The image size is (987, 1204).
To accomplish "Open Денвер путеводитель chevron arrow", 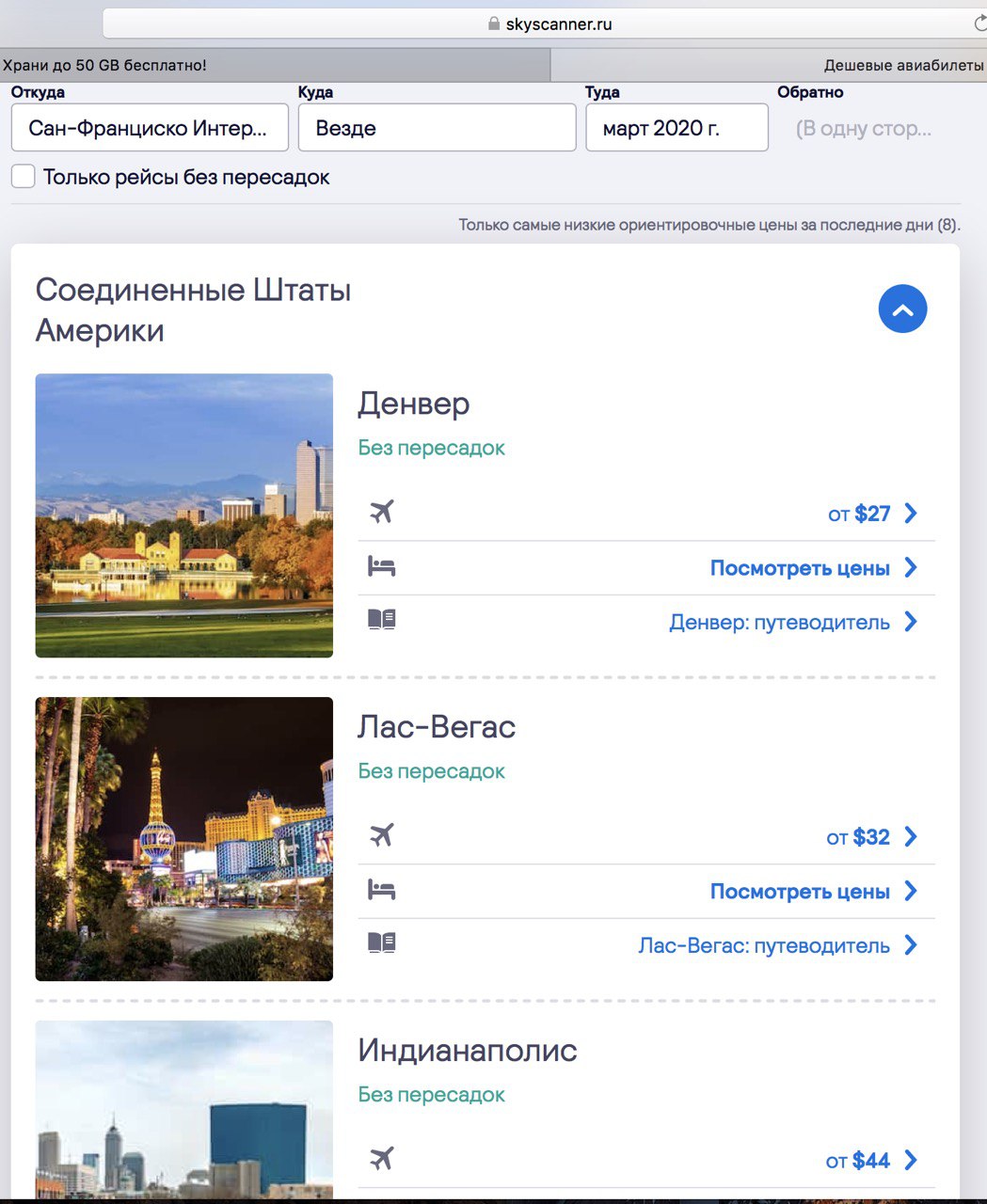I will (911, 622).
